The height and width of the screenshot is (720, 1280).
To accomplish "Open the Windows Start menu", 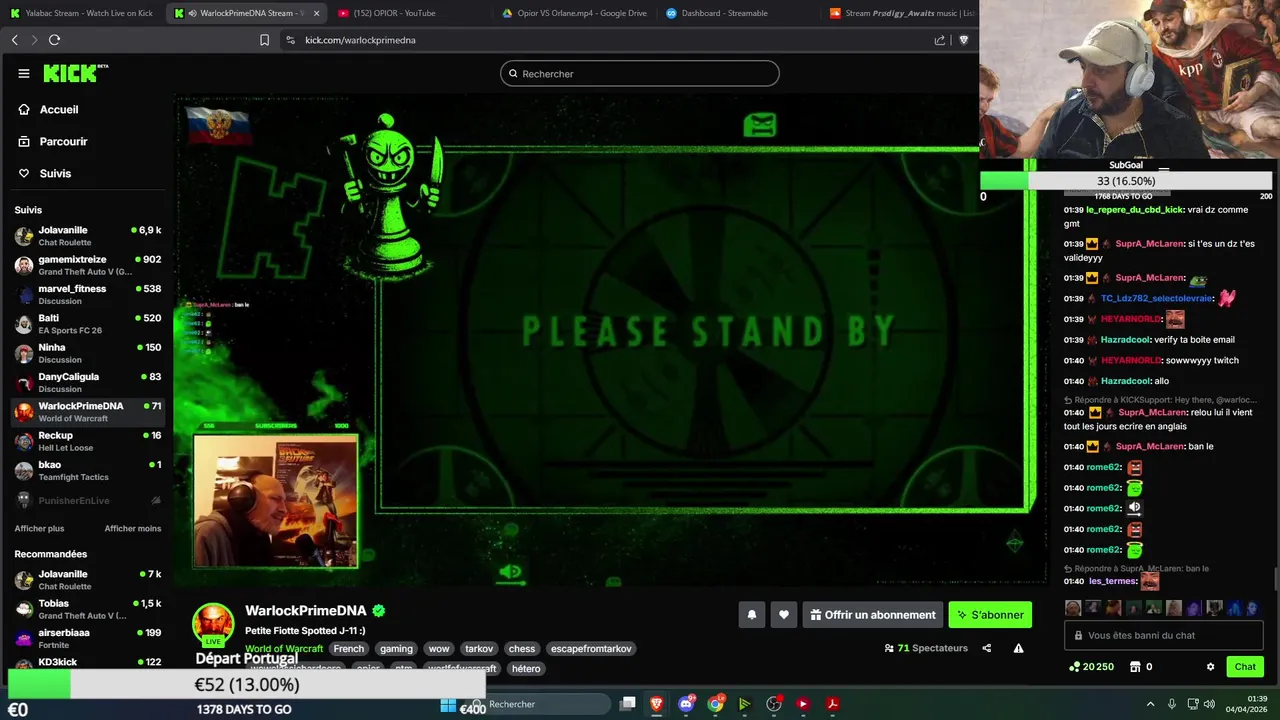I will tap(448, 704).
